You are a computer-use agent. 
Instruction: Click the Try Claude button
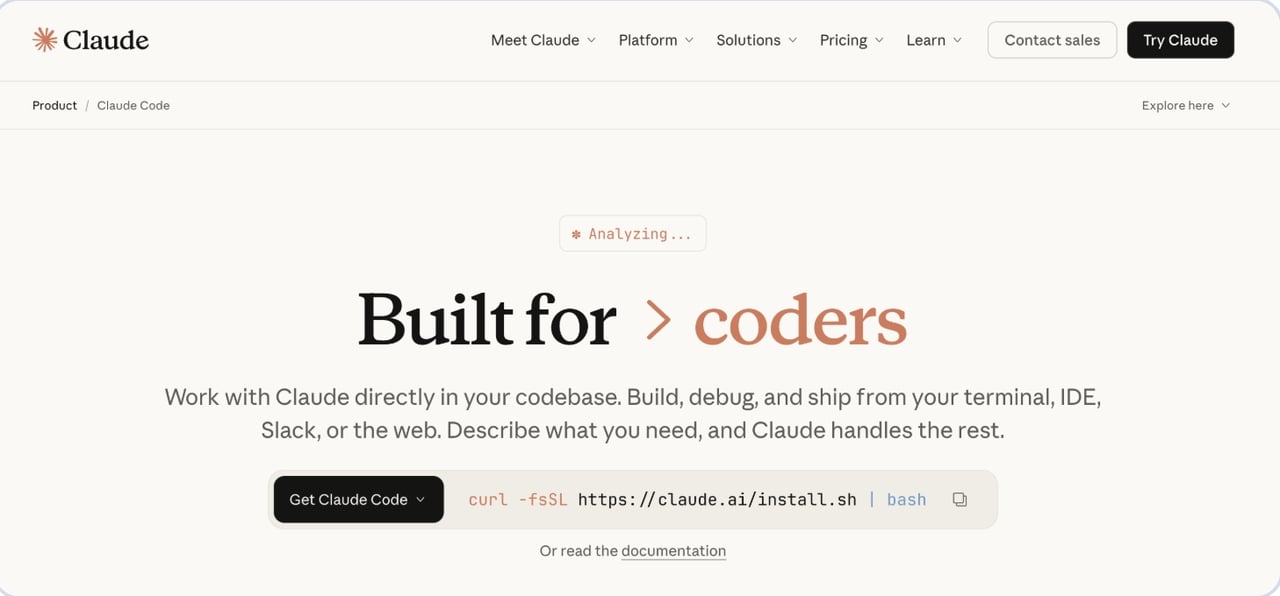[1180, 40]
